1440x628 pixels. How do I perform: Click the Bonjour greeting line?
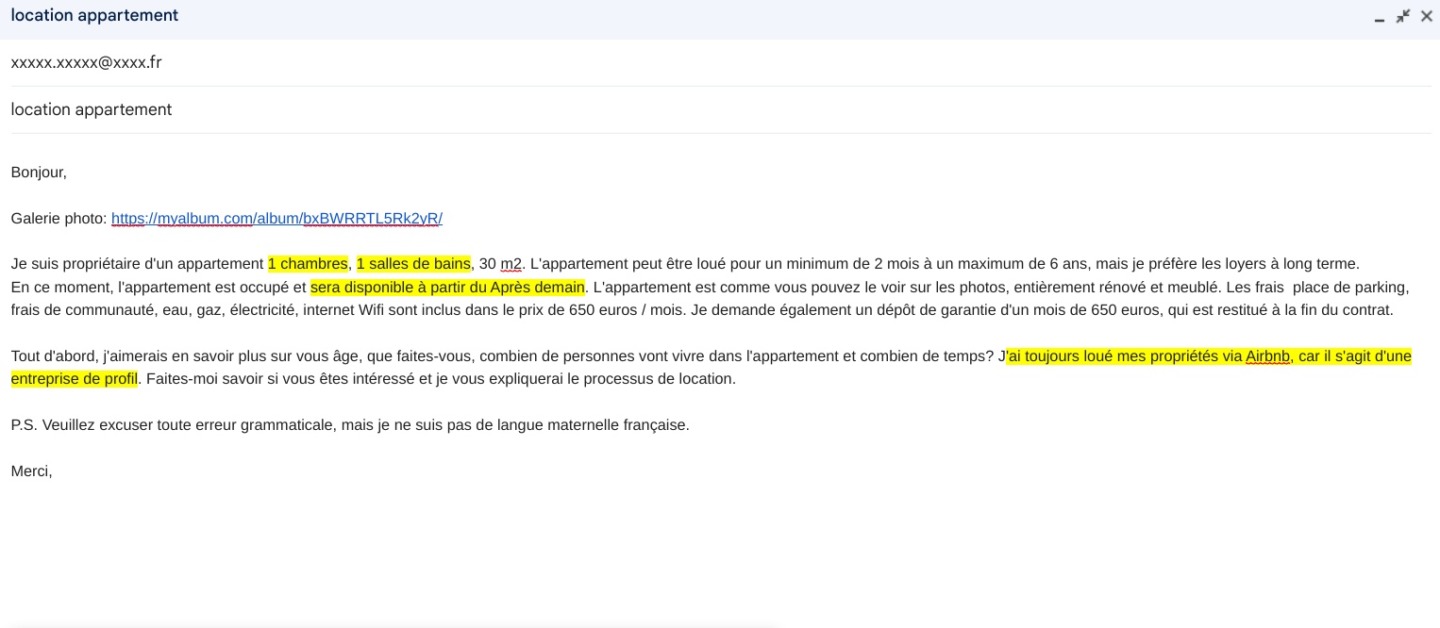coord(39,171)
